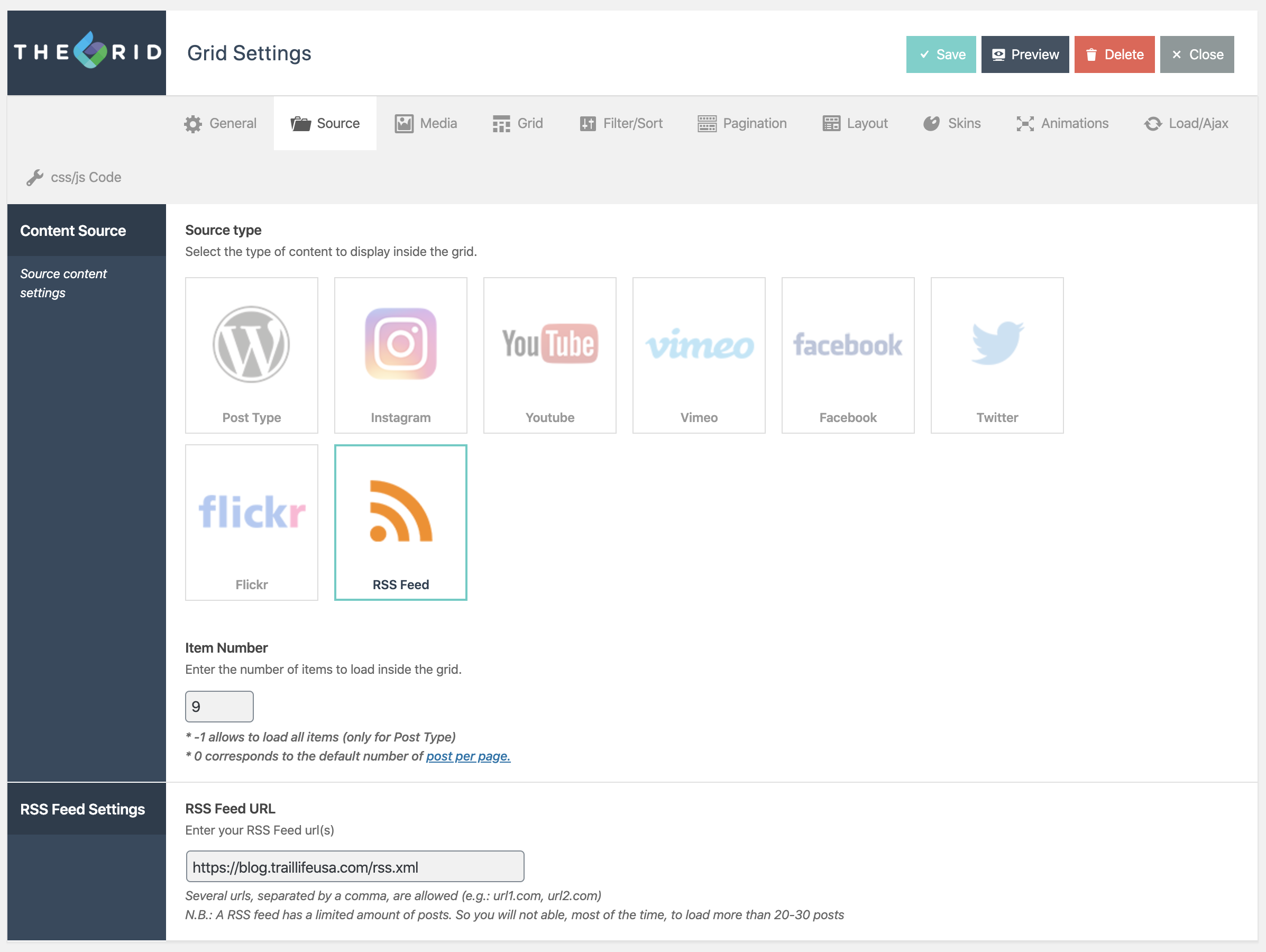This screenshot has width=1266, height=952.
Task: Save the grid settings
Action: [941, 54]
